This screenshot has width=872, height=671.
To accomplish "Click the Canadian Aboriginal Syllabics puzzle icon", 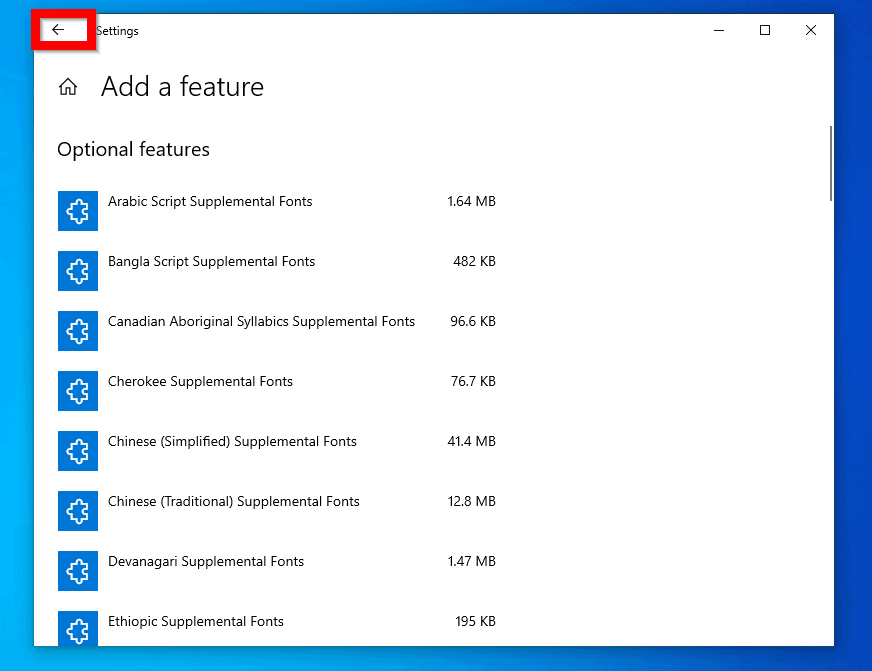I will tap(78, 331).
